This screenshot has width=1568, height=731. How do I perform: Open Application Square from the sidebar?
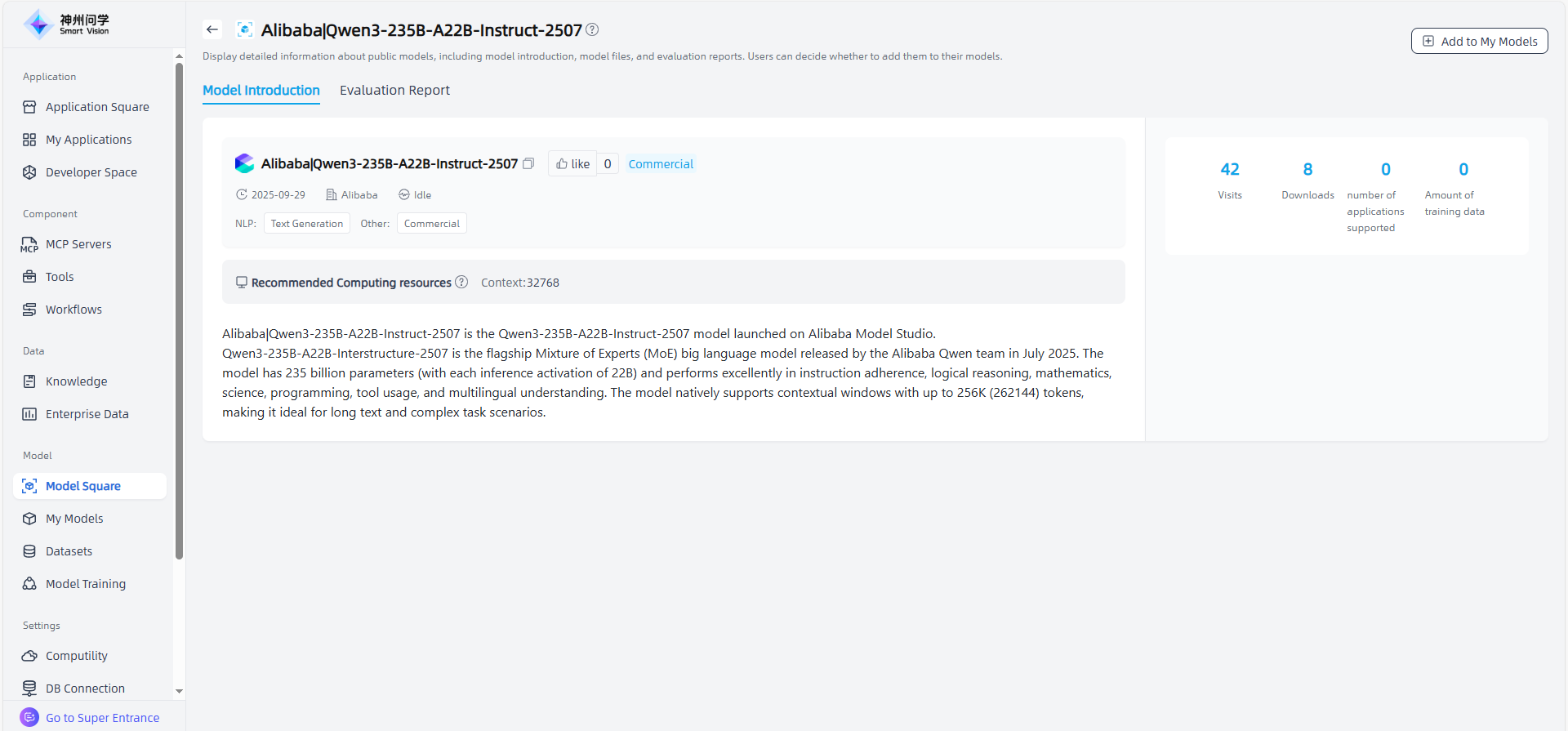click(97, 107)
